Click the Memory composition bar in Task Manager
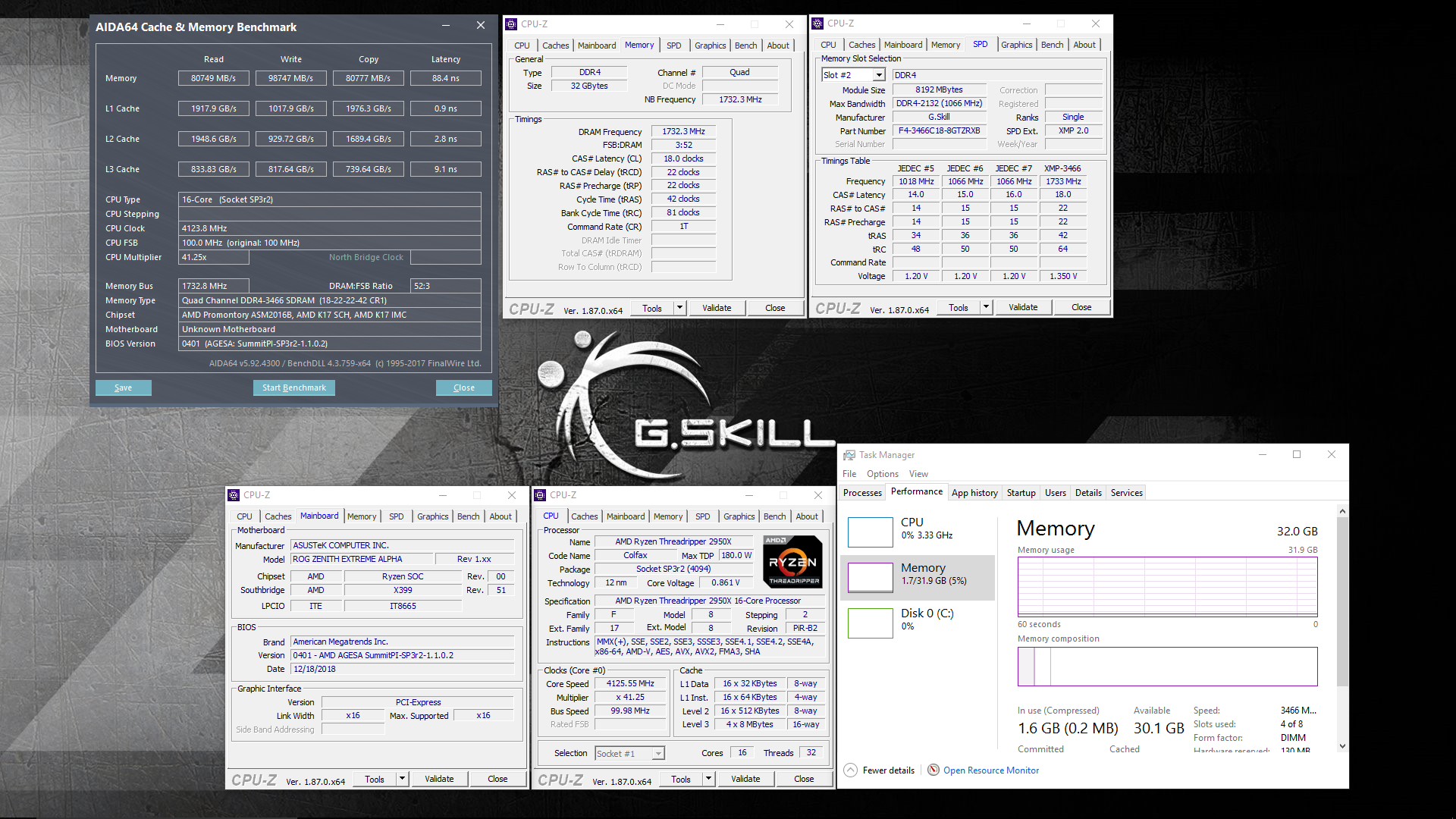This screenshot has height=819, width=1456. coord(1166,667)
